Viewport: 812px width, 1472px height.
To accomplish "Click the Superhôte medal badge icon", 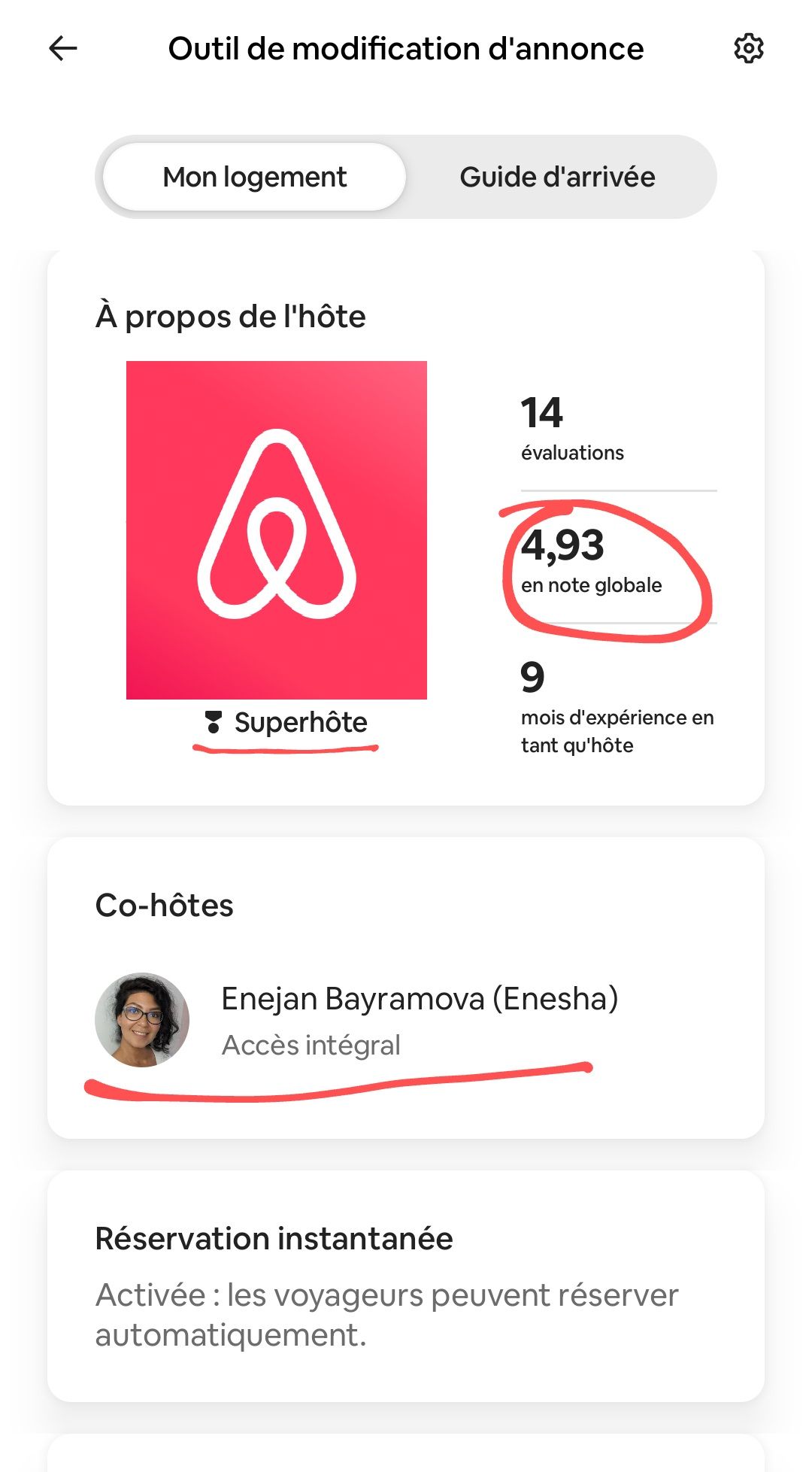I will pyautogui.click(x=214, y=722).
